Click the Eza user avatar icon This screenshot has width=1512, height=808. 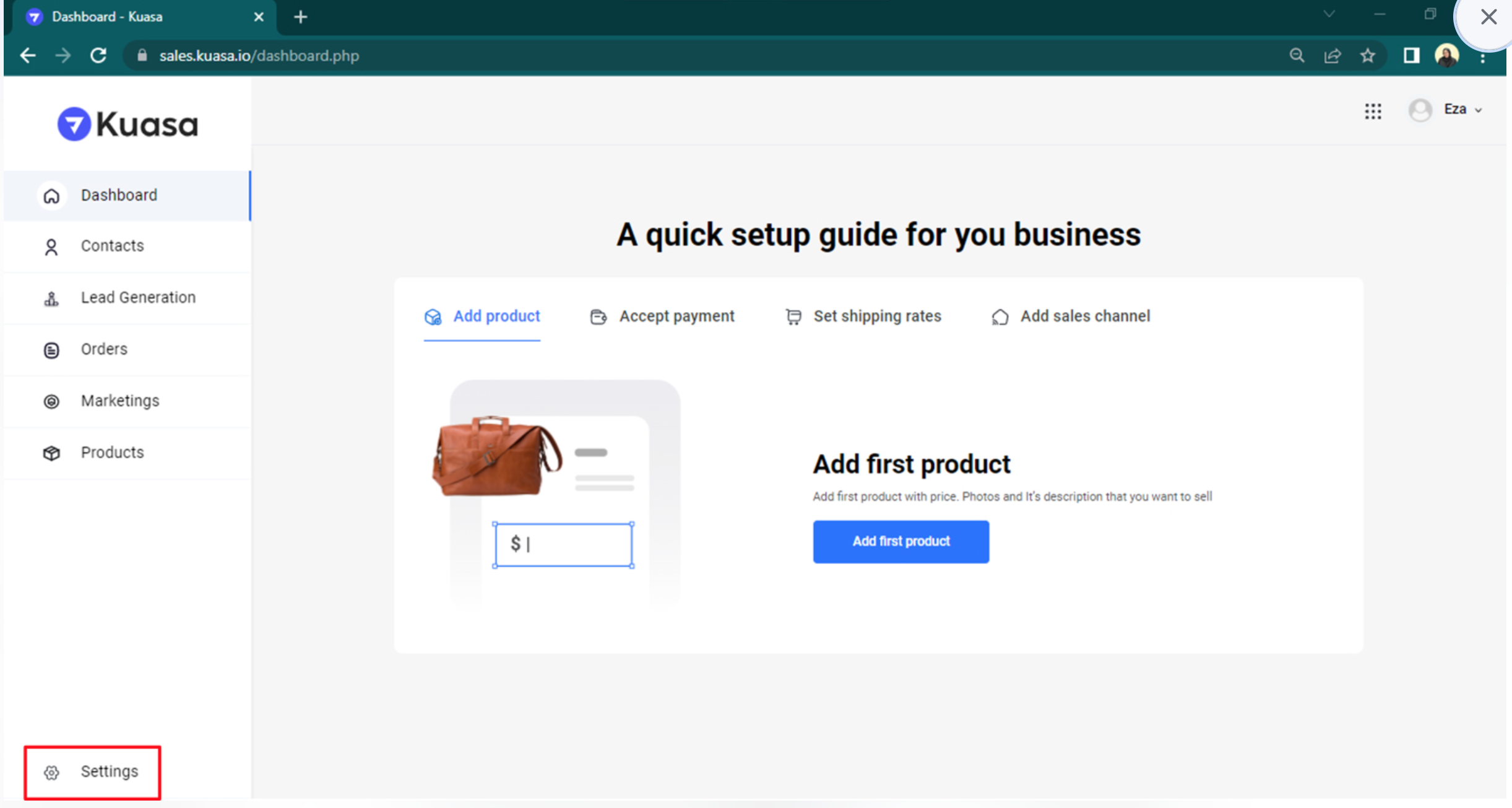[1420, 110]
